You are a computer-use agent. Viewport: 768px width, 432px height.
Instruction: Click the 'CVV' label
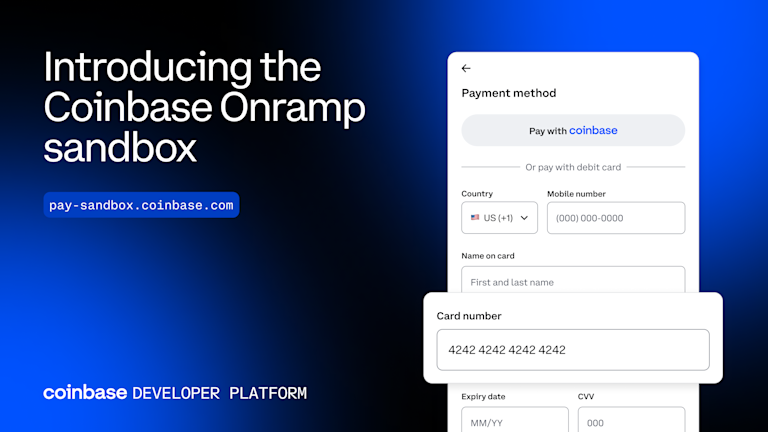586,397
